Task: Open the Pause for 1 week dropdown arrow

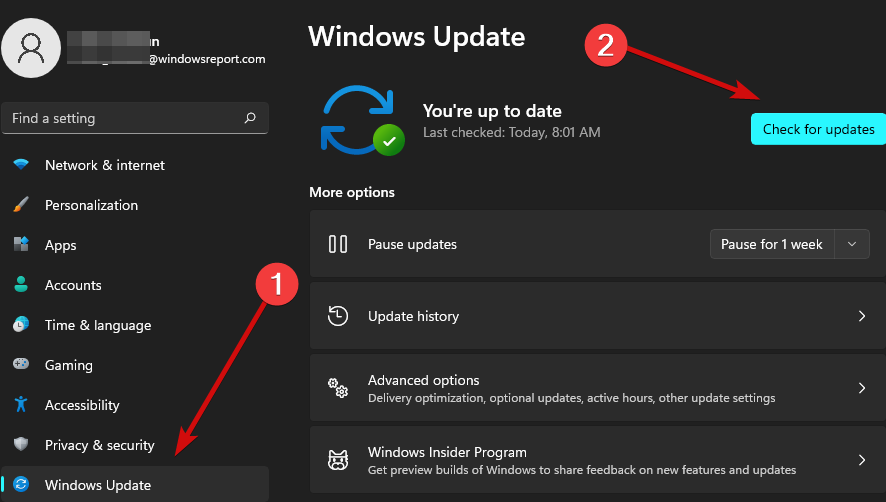Action: pyautogui.click(x=852, y=244)
